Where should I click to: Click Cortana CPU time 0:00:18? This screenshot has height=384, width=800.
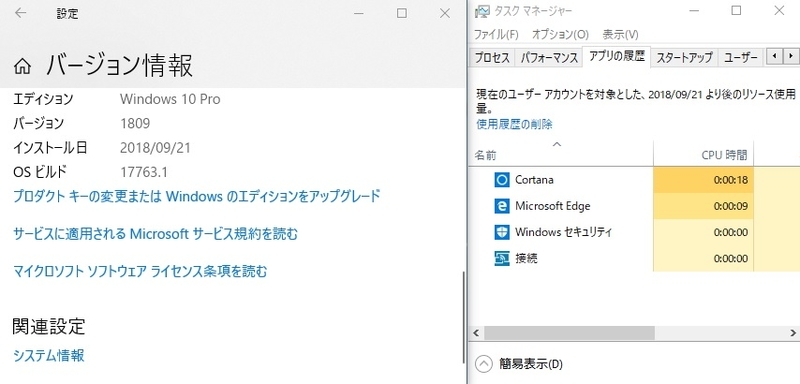(731, 180)
